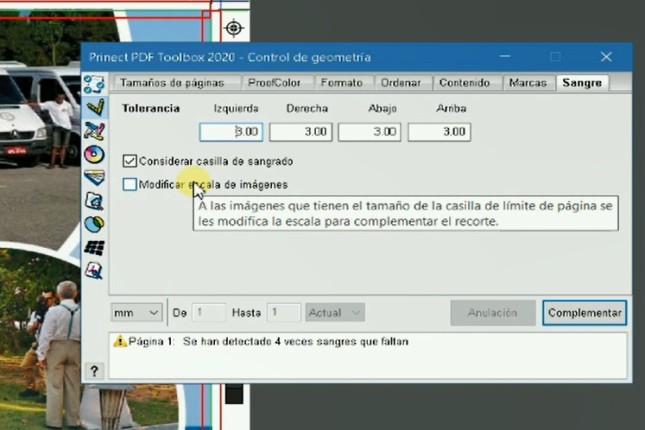Click the third sidebar tool icon
Screen dimensions: 645x430
pos(94,130)
